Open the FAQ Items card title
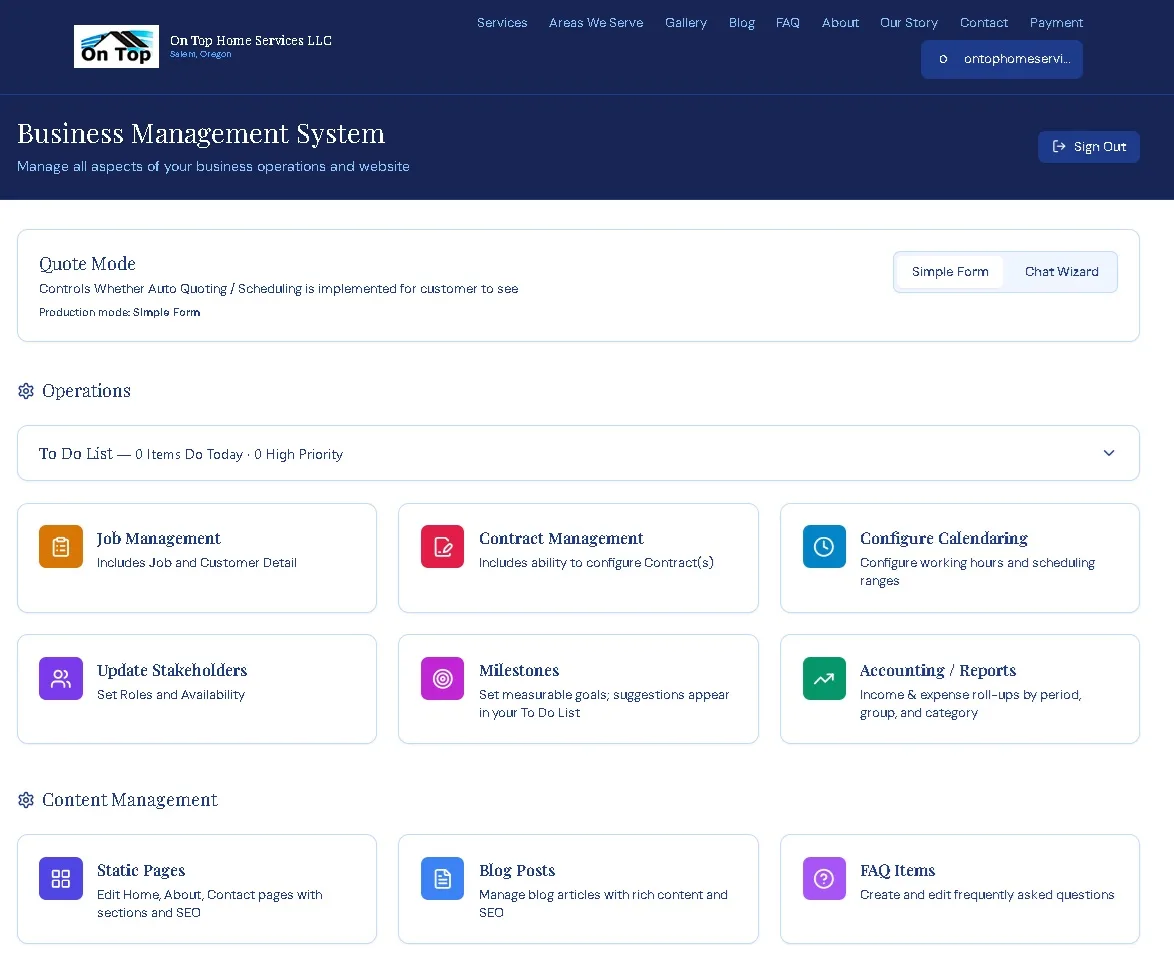The height and width of the screenshot is (958, 1174). pyautogui.click(x=897, y=870)
